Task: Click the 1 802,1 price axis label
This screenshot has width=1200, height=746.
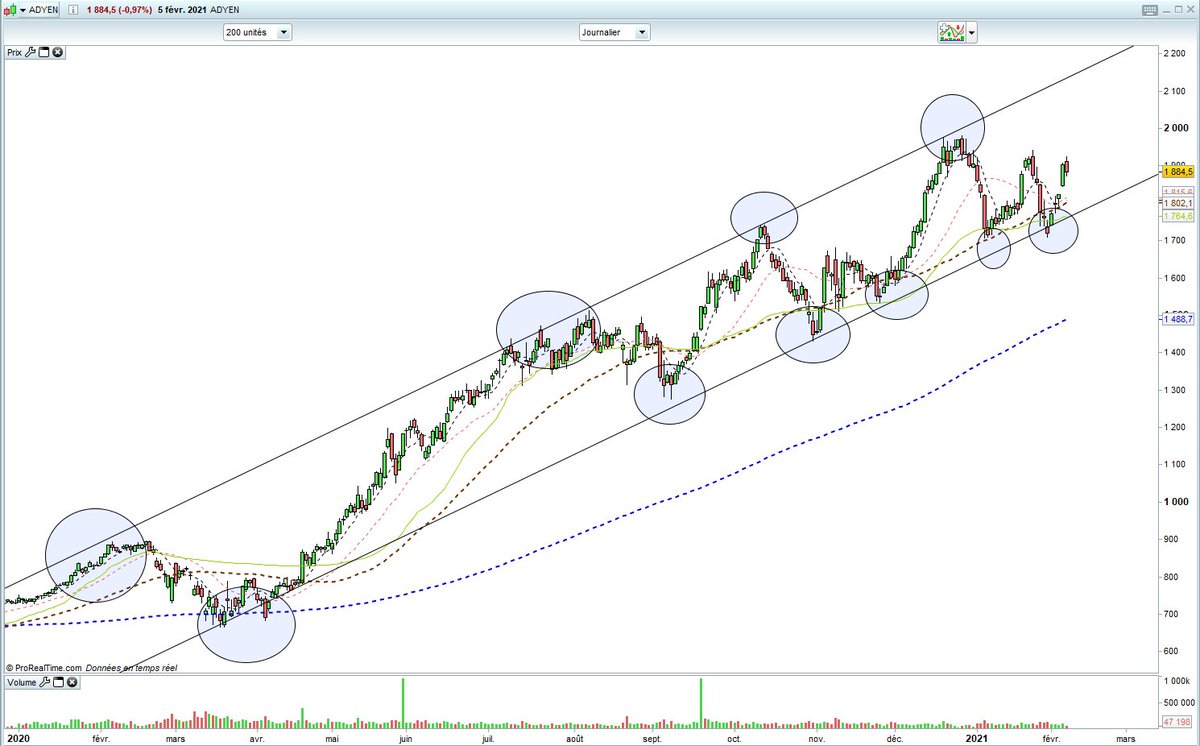Action: (x=1180, y=203)
